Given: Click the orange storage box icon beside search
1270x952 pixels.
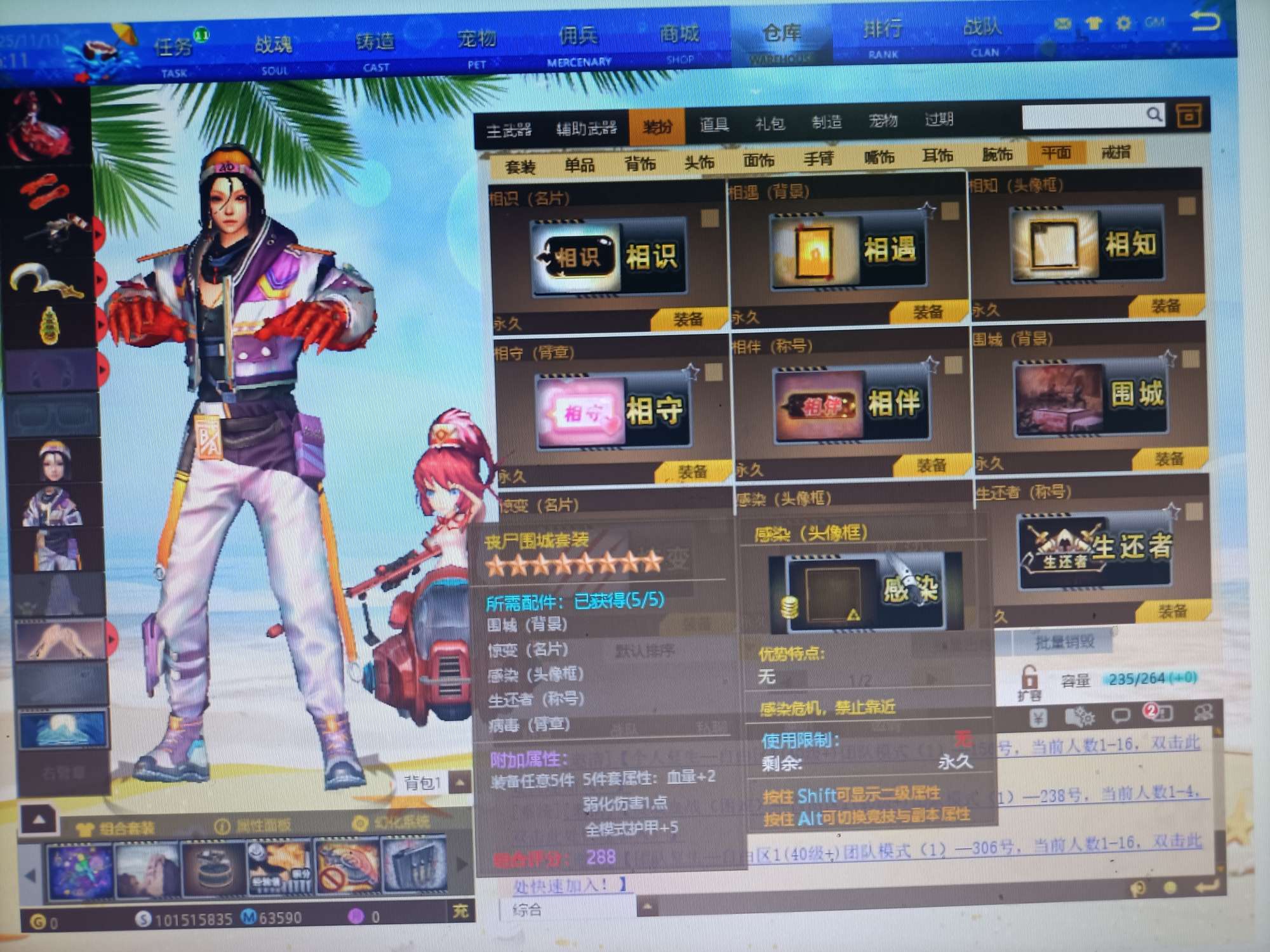Looking at the screenshot, I should [x=1188, y=116].
